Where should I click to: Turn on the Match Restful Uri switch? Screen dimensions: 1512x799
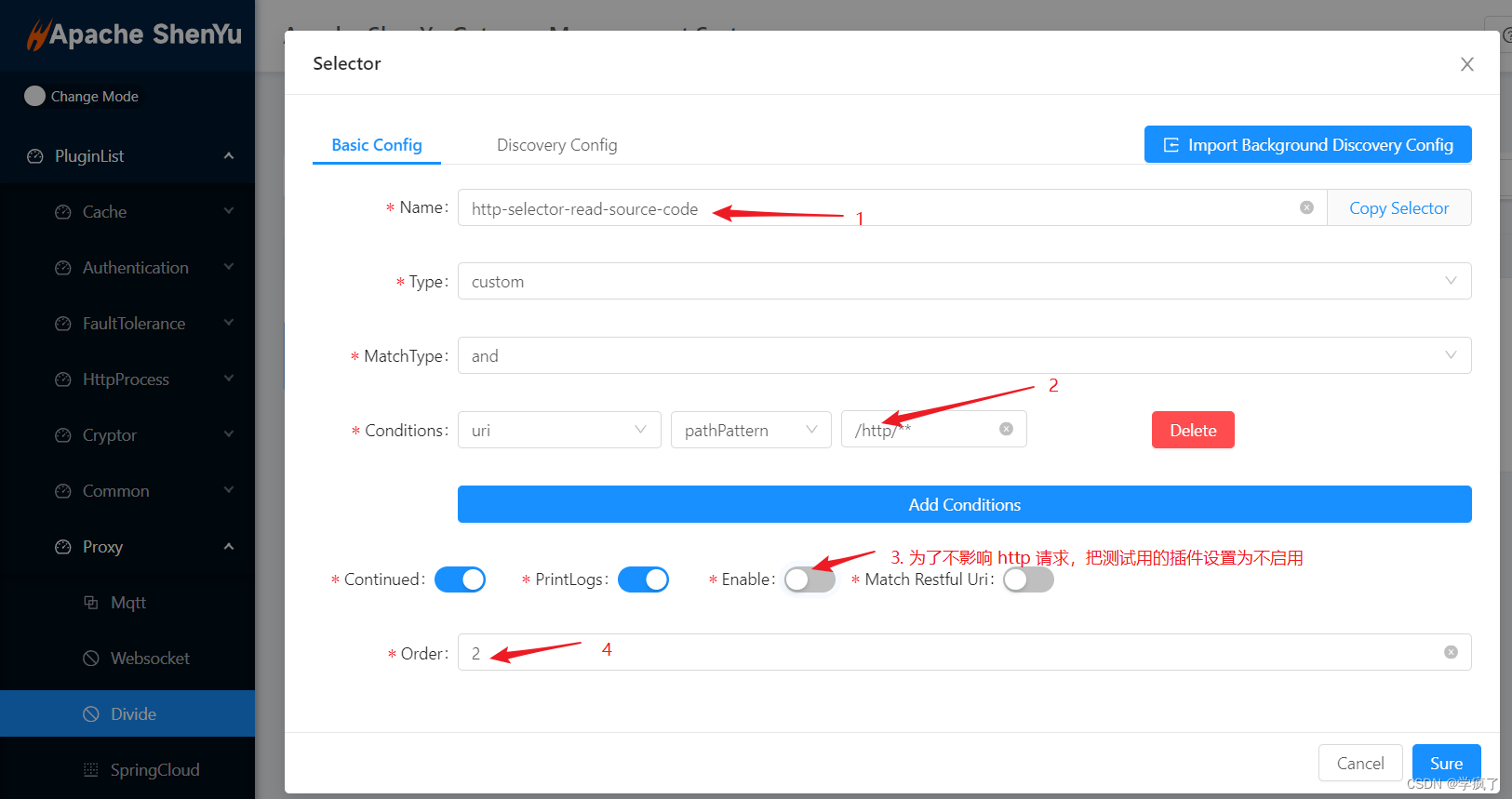pyautogui.click(x=1028, y=579)
